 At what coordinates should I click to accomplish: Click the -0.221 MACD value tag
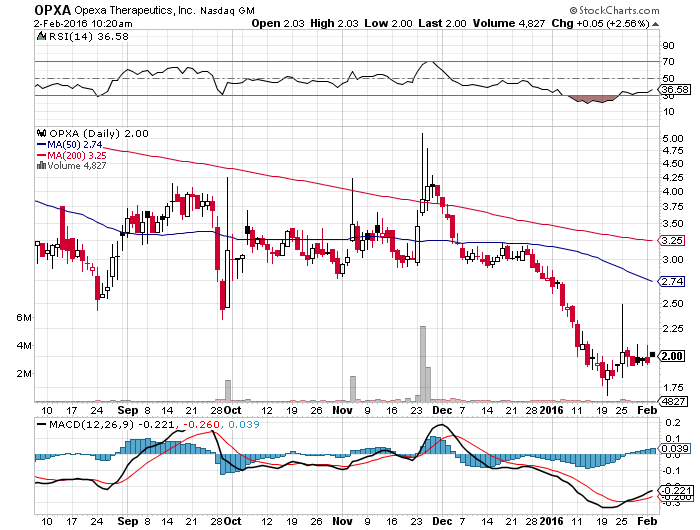coord(675,490)
